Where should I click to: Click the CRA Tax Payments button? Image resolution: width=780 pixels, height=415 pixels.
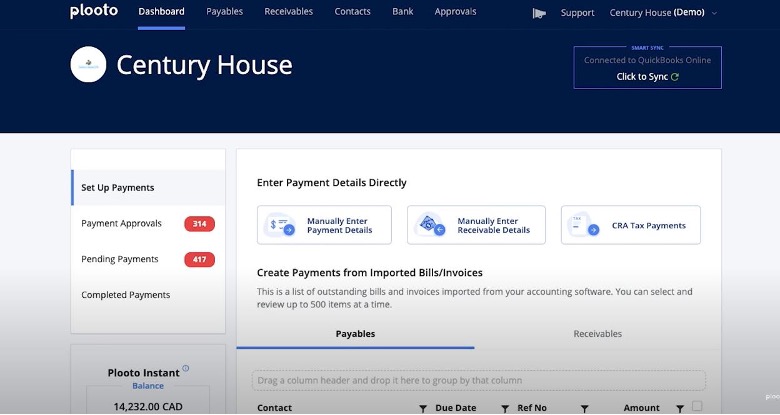631,225
